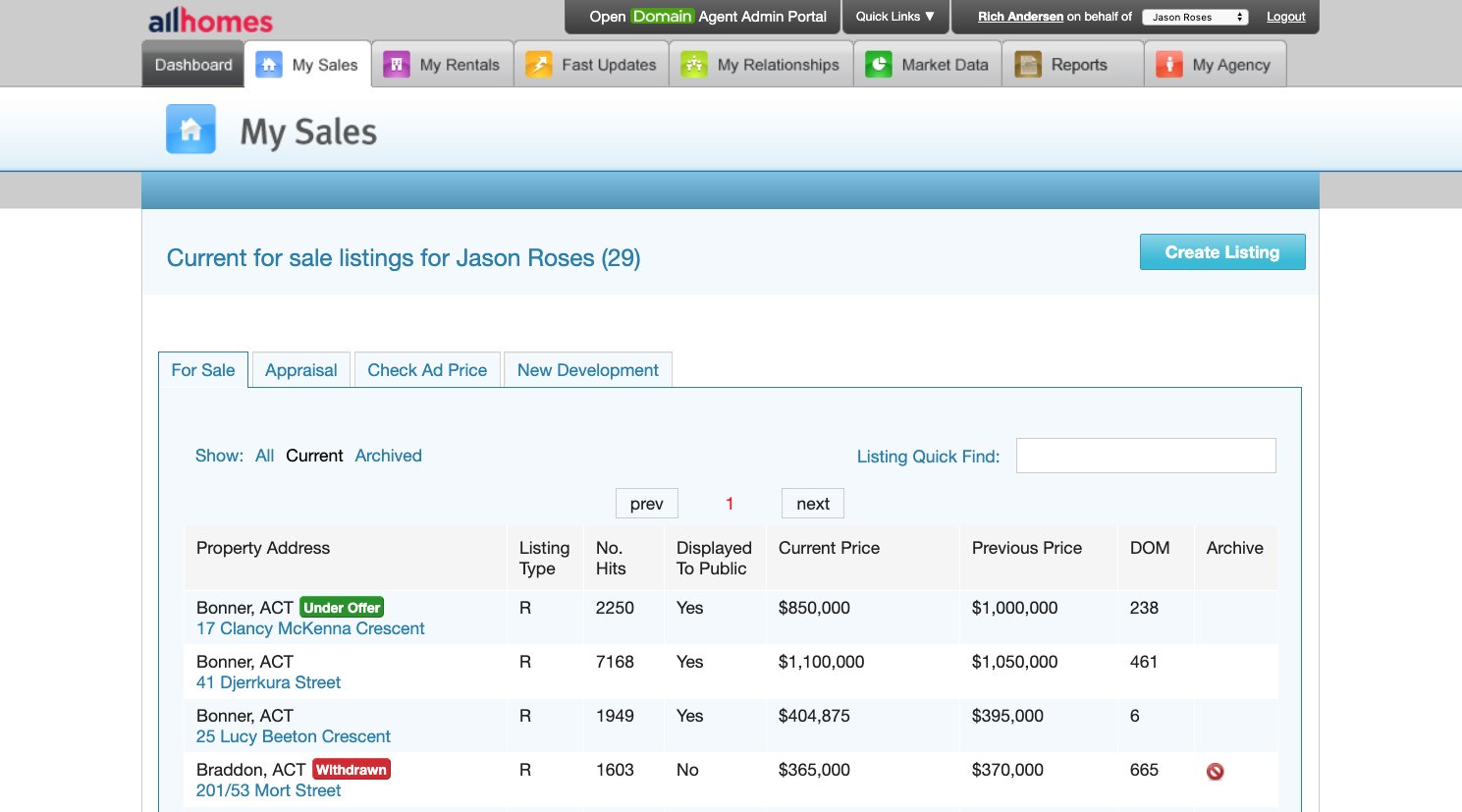The image size is (1462, 812).
Task: Open the My Agency tab
Action: pyautogui.click(x=1216, y=65)
